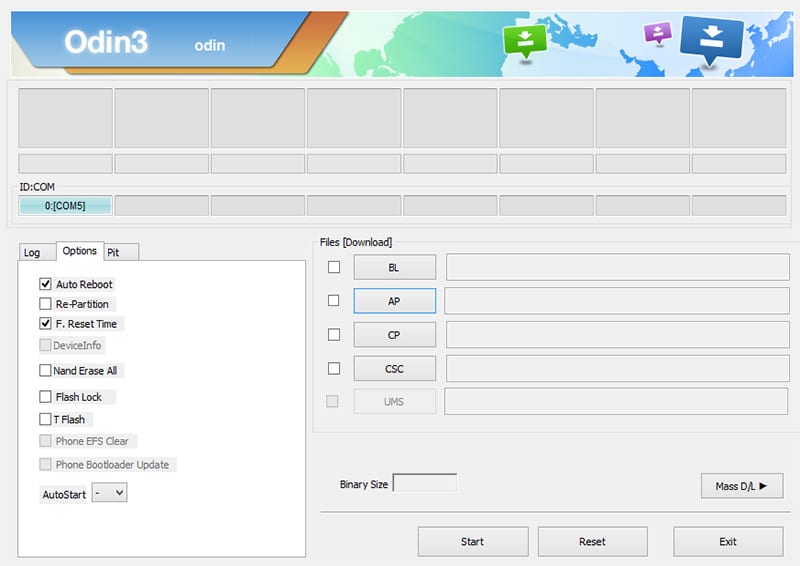Image resolution: width=800 pixels, height=566 pixels.
Task: Click the CP file button
Action: coord(394,335)
